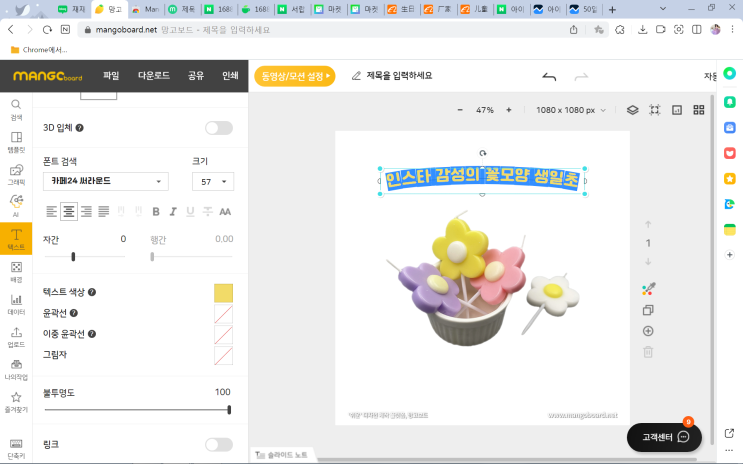Open the 카페24 써라운드 font dropdown
Image resolution: width=743 pixels, height=464 pixels.
[x=106, y=182]
